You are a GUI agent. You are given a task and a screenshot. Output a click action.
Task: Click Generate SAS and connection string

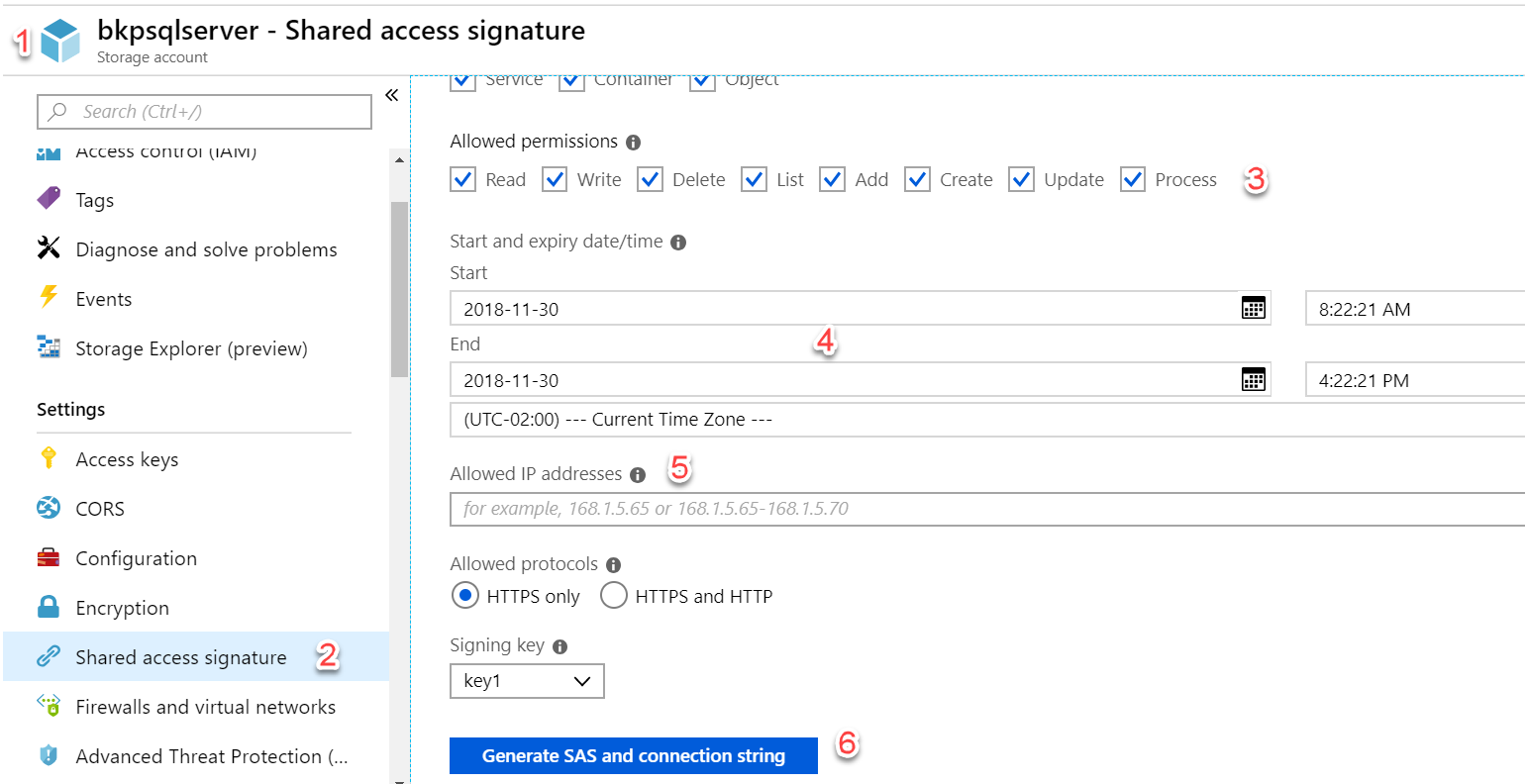pos(633,756)
